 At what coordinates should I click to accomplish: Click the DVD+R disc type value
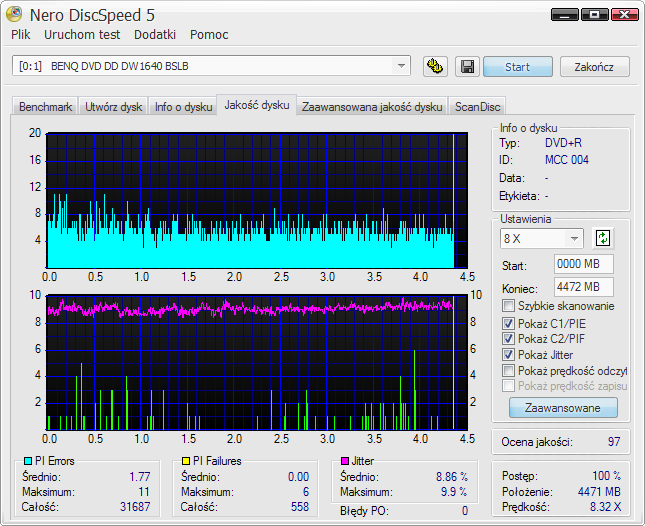563,143
